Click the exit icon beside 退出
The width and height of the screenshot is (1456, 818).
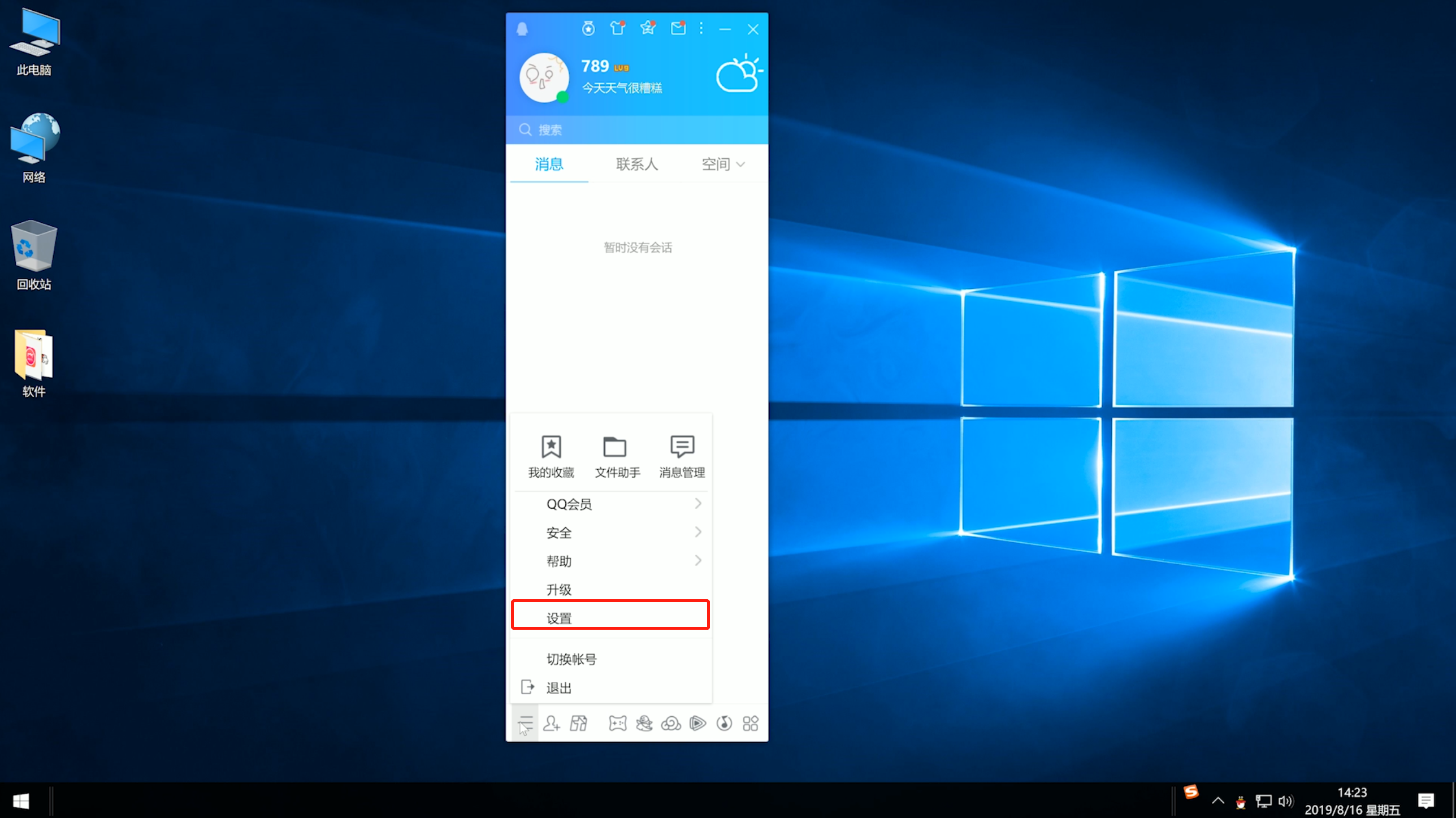click(527, 687)
